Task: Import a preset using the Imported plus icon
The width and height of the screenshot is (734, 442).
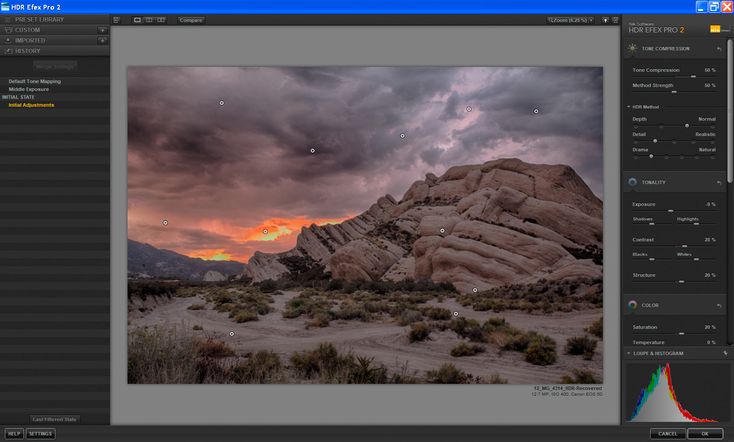Action: click(102, 40)
